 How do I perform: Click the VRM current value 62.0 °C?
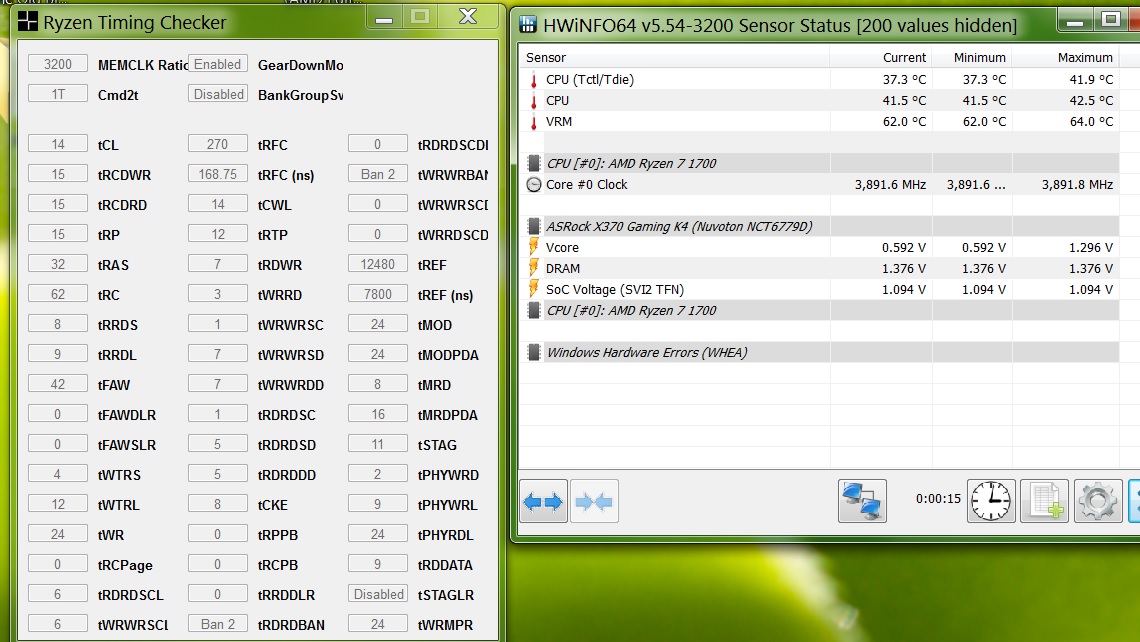point(904,121)
